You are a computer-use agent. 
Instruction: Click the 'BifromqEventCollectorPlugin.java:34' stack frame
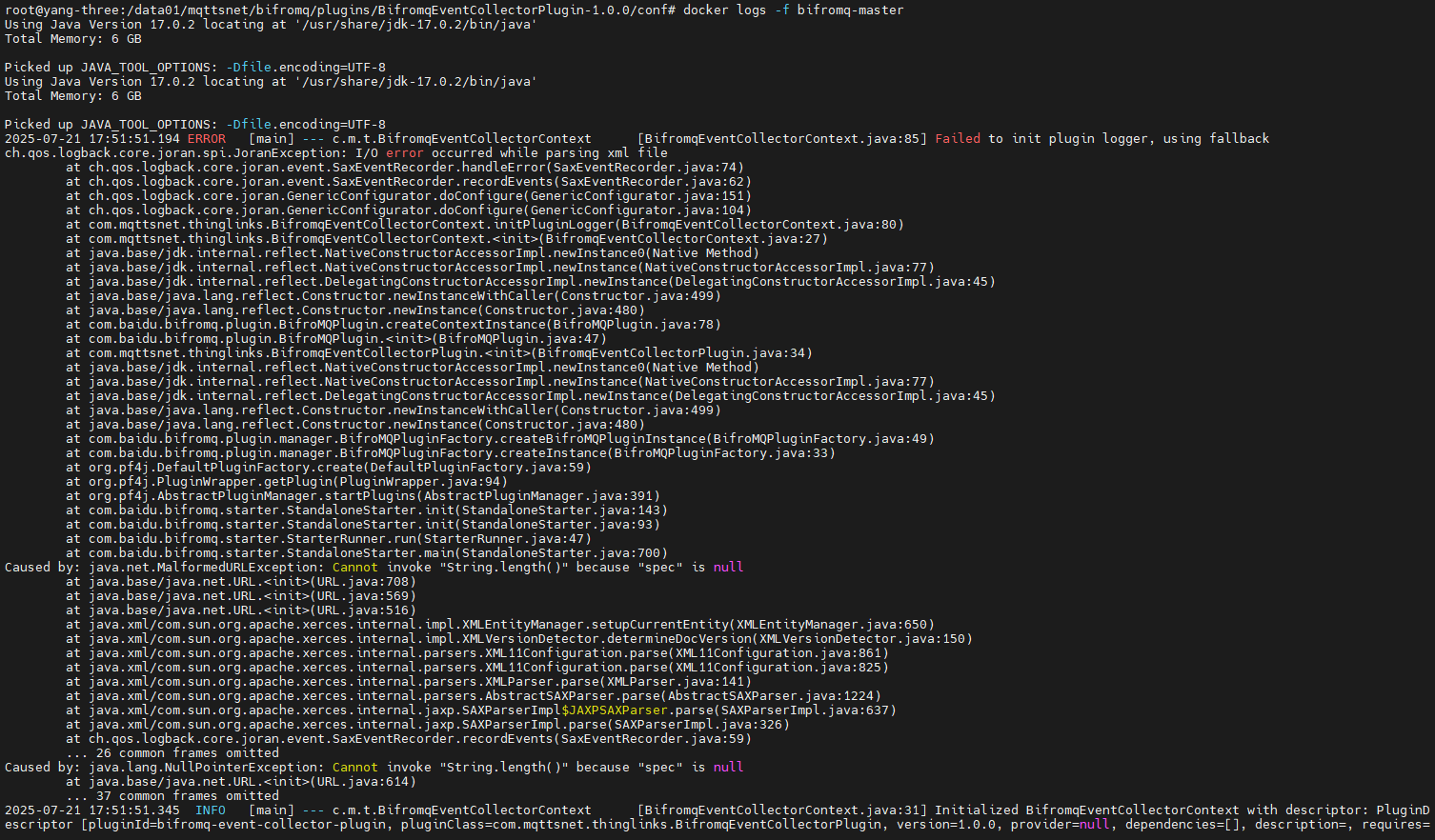point(439,353)
